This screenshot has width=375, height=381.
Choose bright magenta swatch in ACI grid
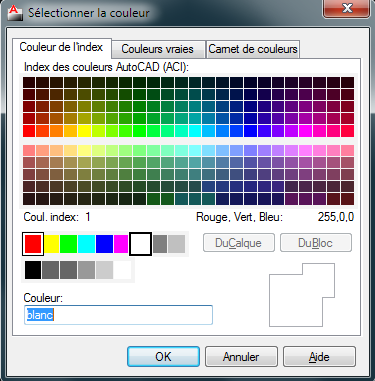tap(305, 131)
